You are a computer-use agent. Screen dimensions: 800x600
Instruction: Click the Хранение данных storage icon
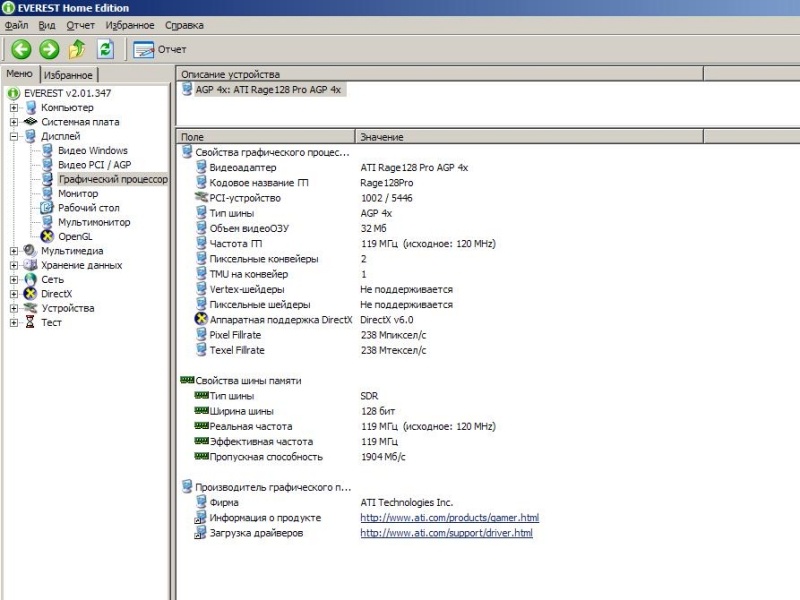coord(31,265)
